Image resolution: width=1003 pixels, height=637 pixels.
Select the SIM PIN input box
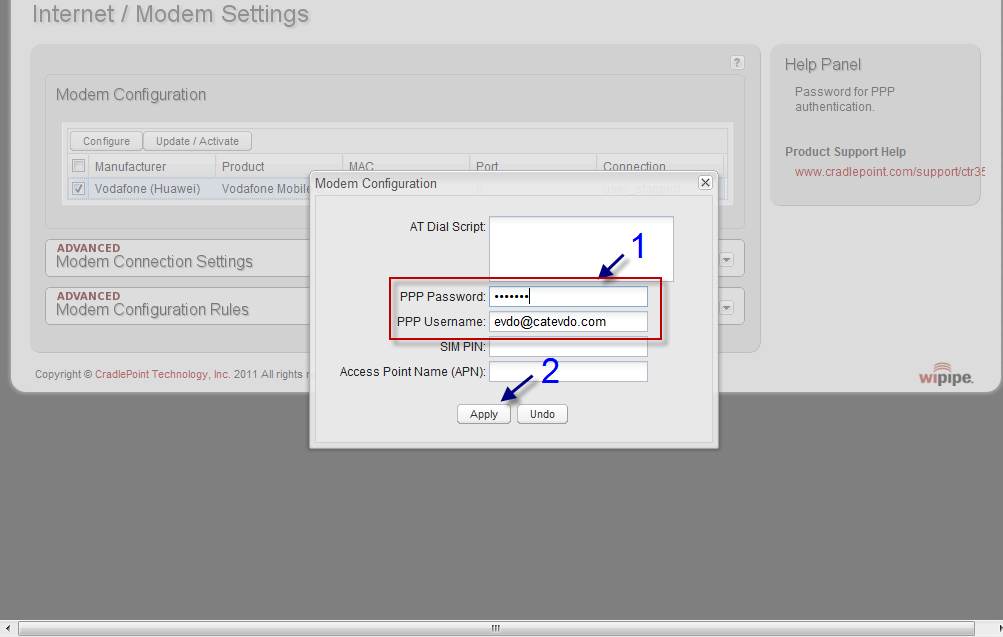point(569,347)
